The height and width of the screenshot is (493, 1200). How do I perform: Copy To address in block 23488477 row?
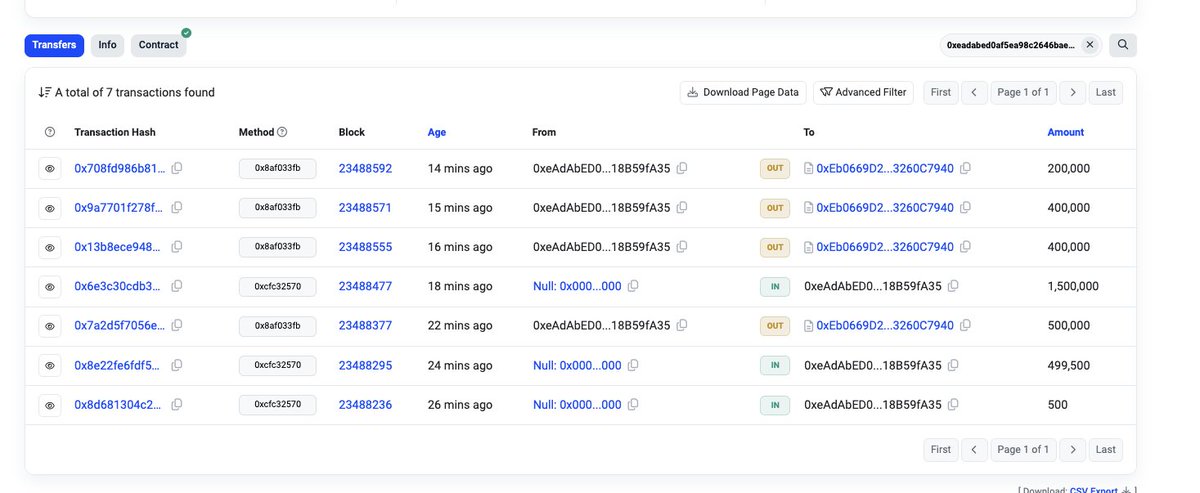point(953,286)
